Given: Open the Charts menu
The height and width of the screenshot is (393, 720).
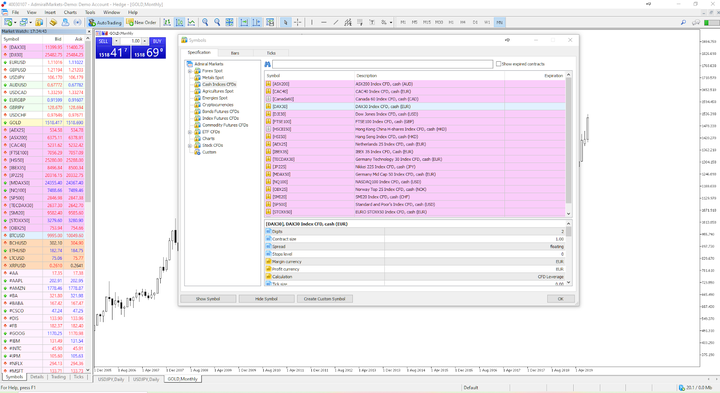Looking at the screenshot, I should tap(70, 12).
